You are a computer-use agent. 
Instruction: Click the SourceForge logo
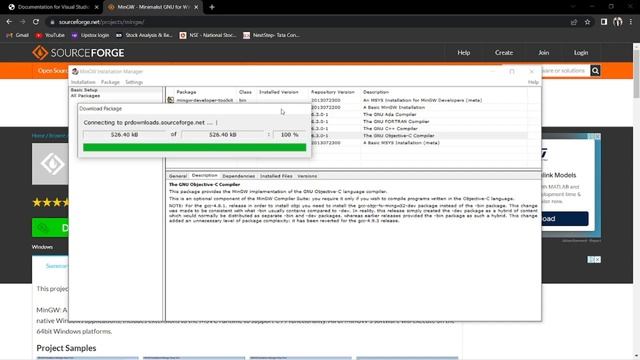[78, 53]
